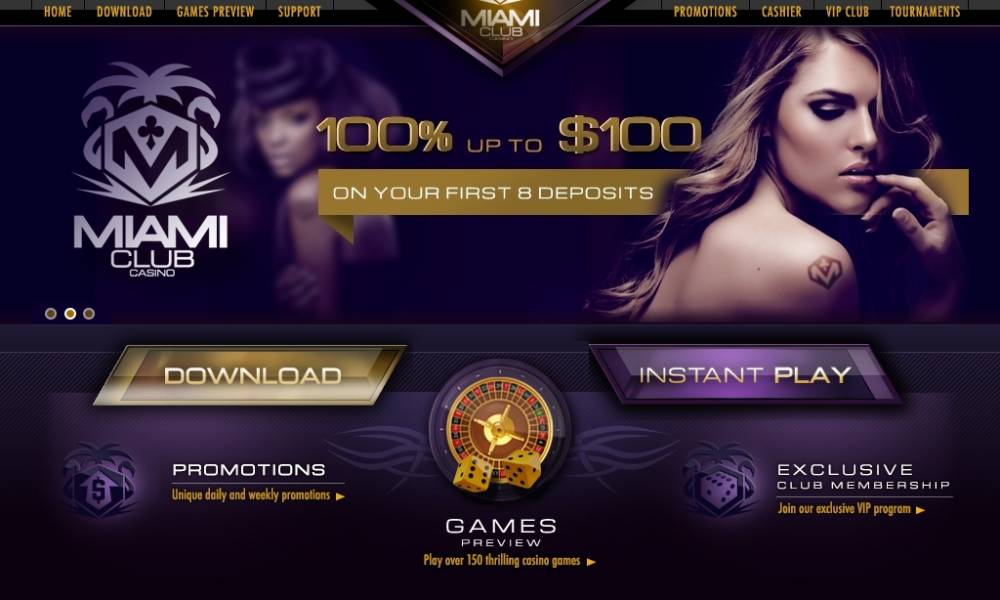Image resolution: width=1000 pixels, height=600 pixels.
Task: Open the Support menu item
Action: pos(299,11)
